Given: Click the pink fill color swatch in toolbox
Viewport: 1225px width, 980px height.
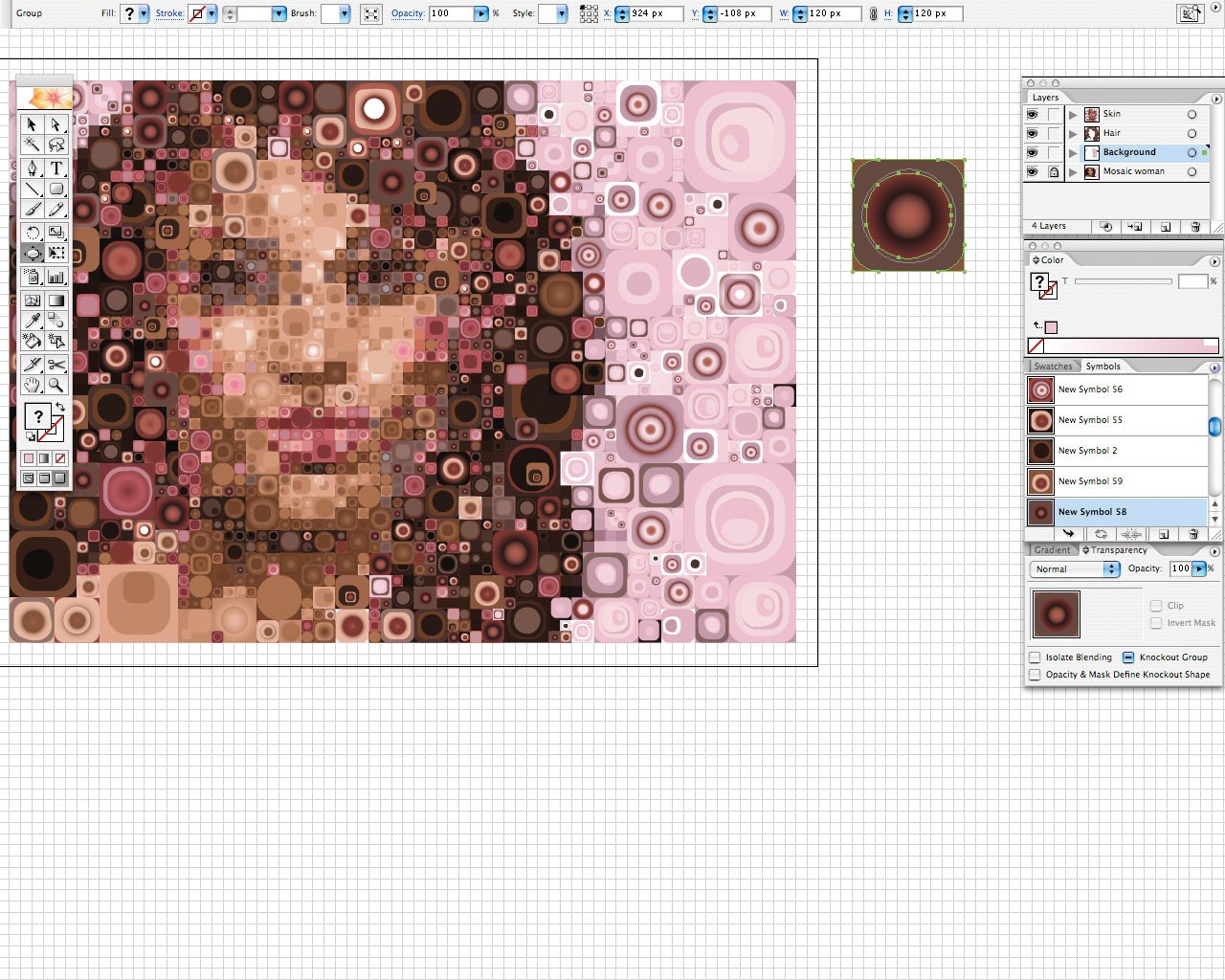Looking at the screenshot, I should [x=28, y=457].
